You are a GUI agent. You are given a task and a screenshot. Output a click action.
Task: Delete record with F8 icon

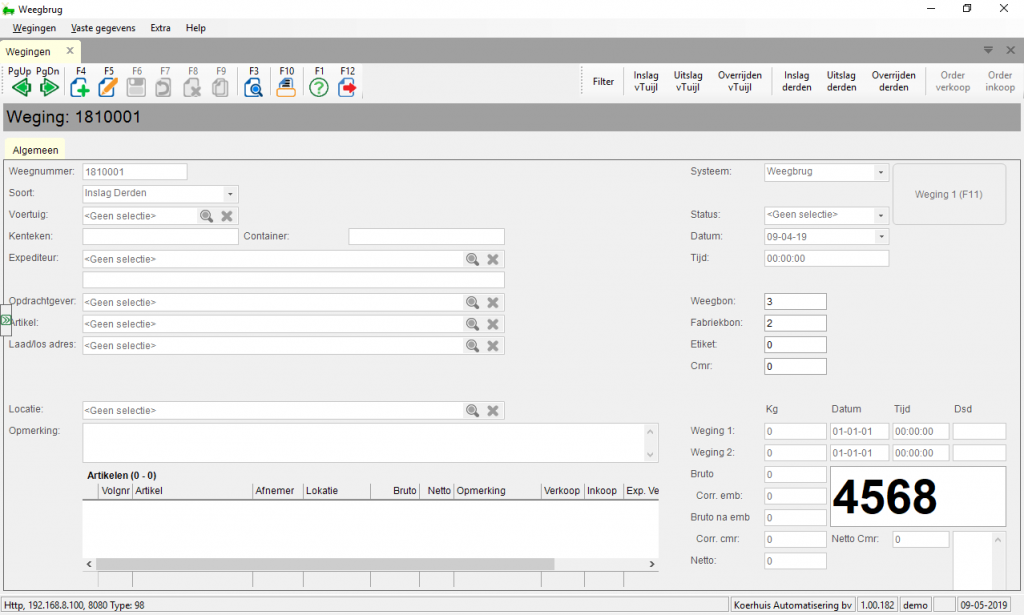192,87
